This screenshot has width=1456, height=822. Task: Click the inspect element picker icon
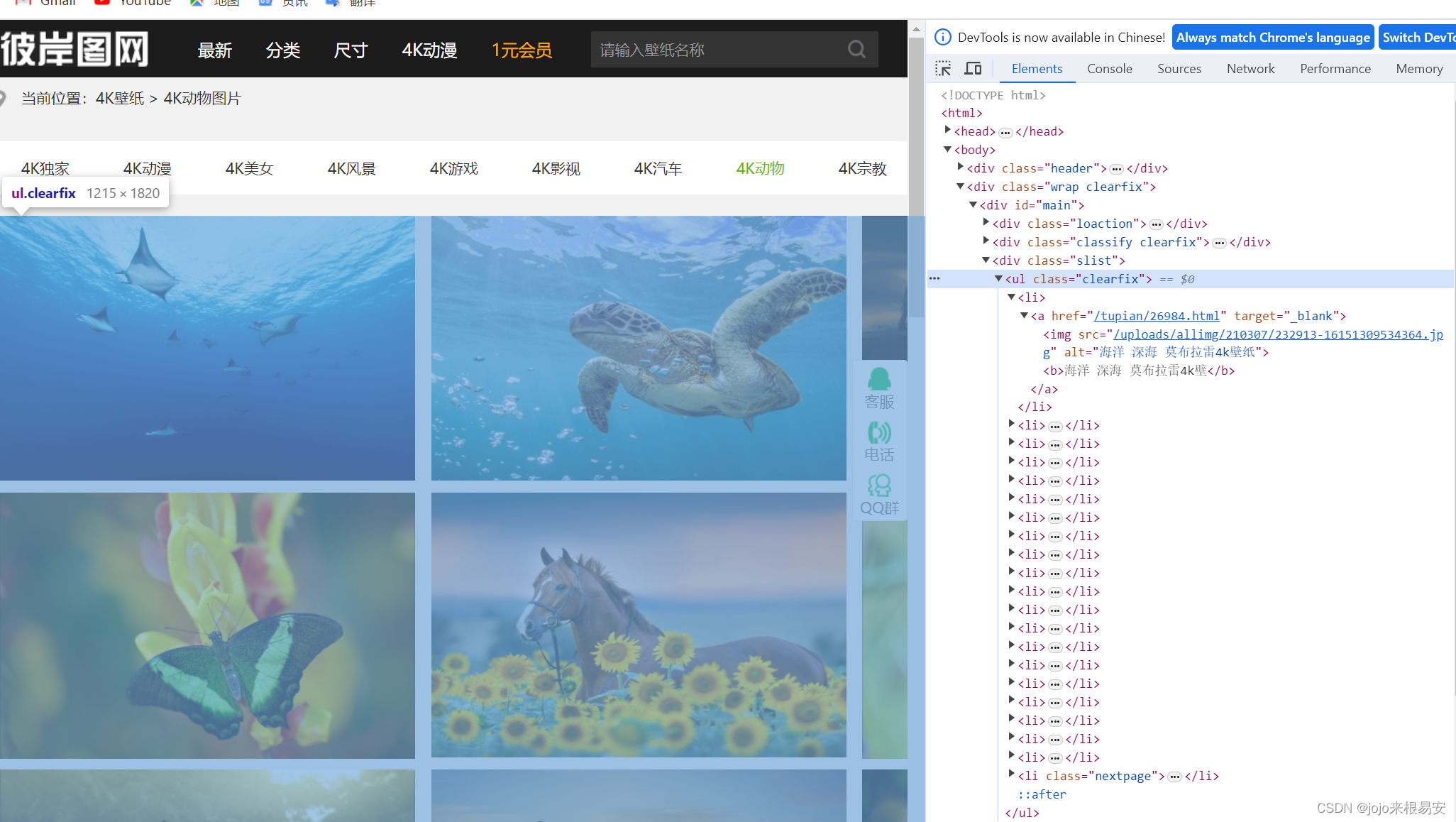pyautogui.click(x=943, y=69)
